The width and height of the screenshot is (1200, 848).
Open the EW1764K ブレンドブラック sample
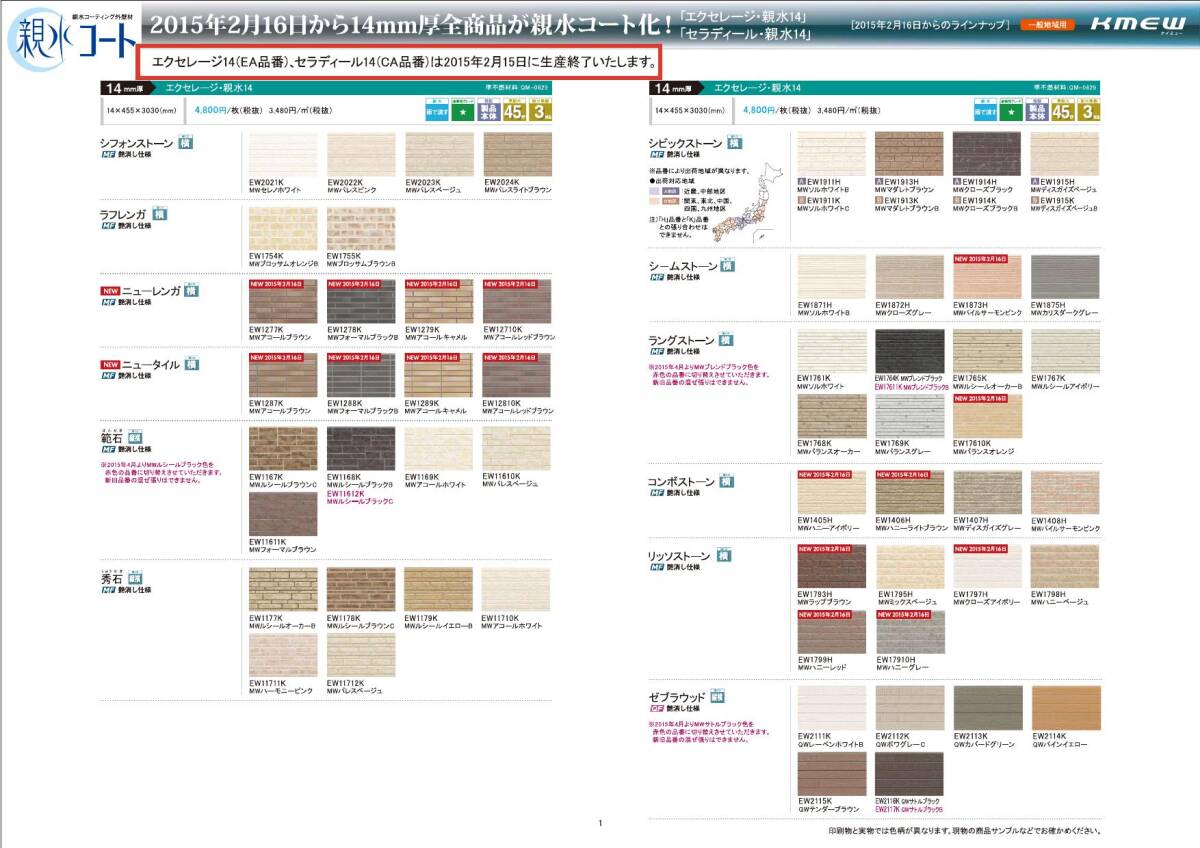point(909,352)
